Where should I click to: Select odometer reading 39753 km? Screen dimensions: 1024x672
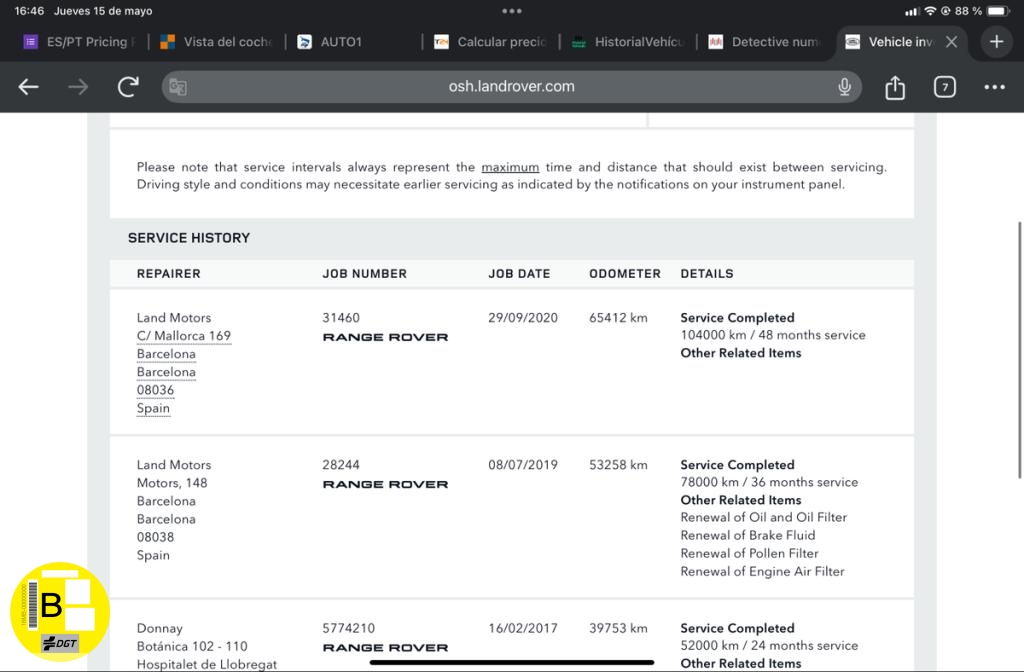[618, 628]
